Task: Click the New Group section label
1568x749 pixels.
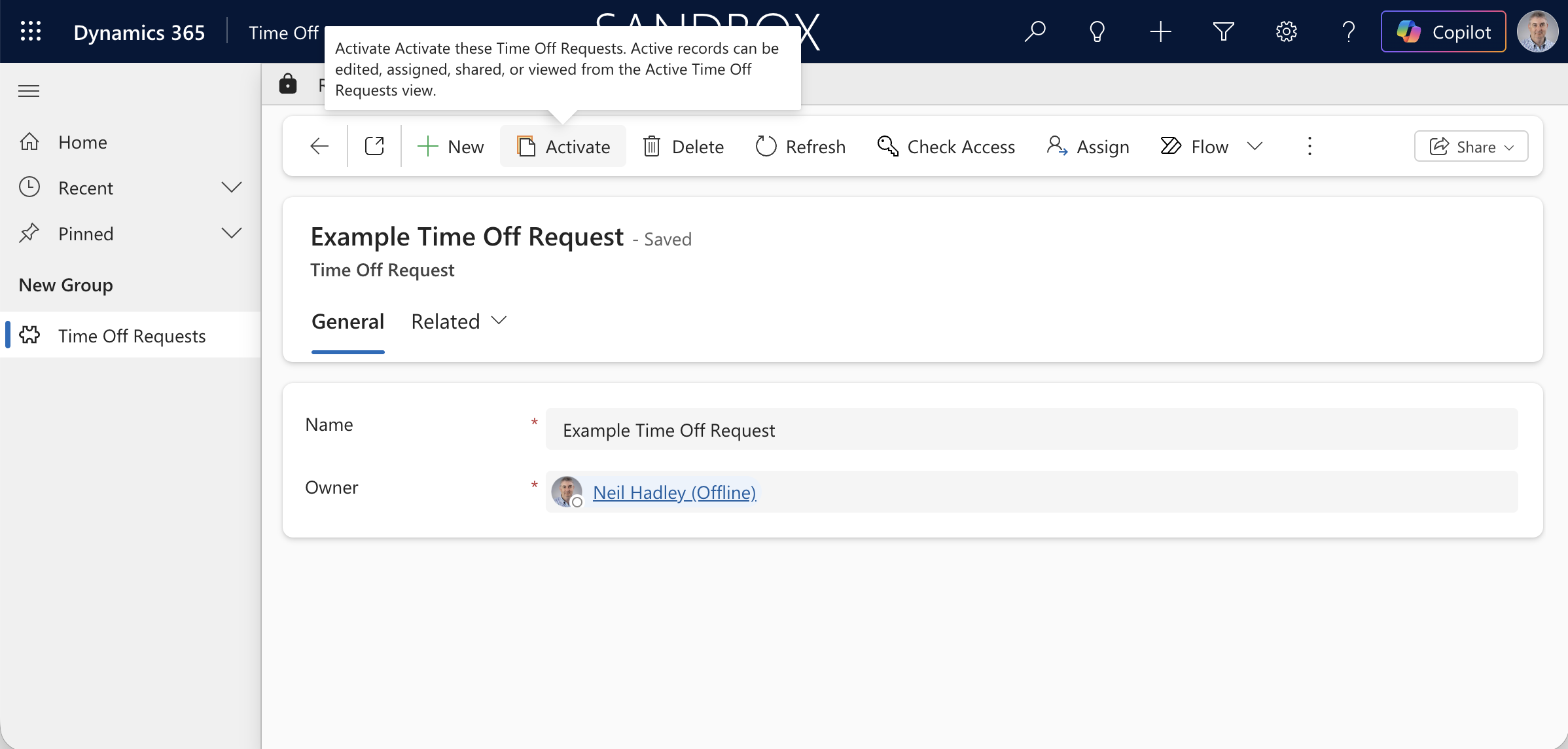Action: pyautogui.click(x=65, y=285)
